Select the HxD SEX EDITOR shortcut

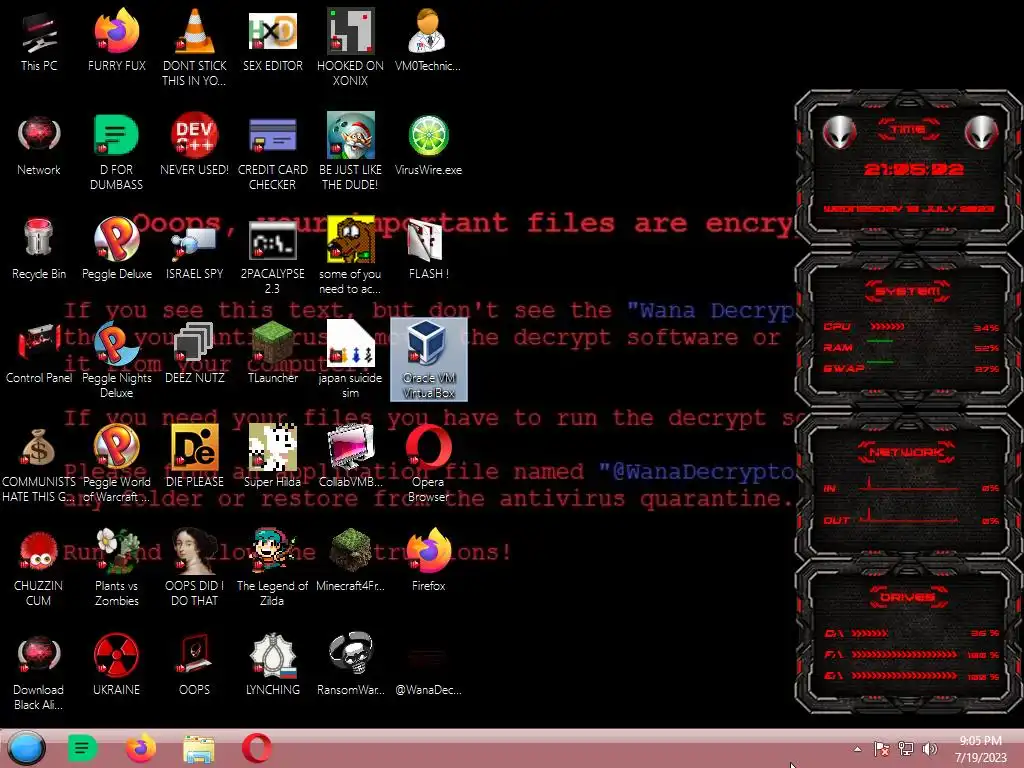(272, 42)
